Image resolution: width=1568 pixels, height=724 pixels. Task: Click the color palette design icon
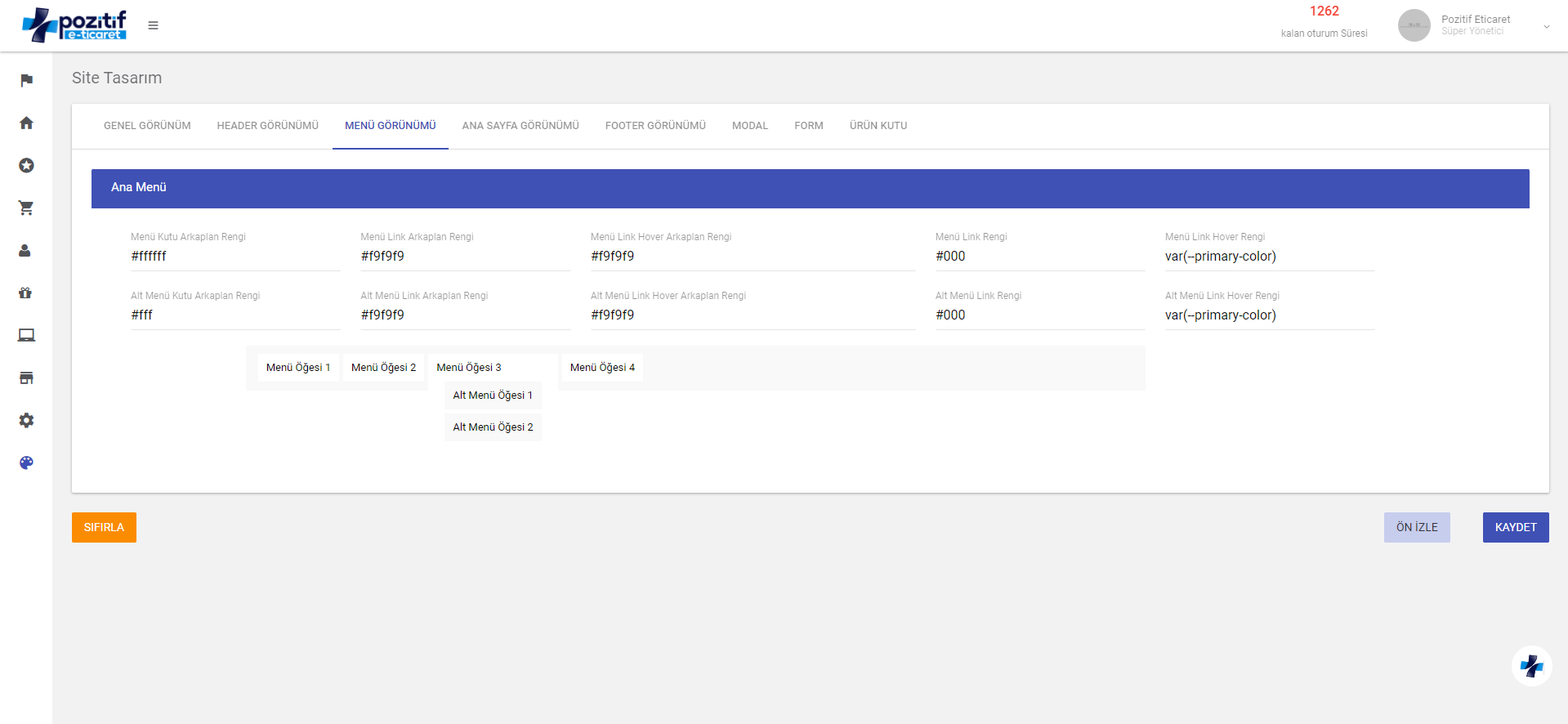pyautogui.click(x=26, y=463)
